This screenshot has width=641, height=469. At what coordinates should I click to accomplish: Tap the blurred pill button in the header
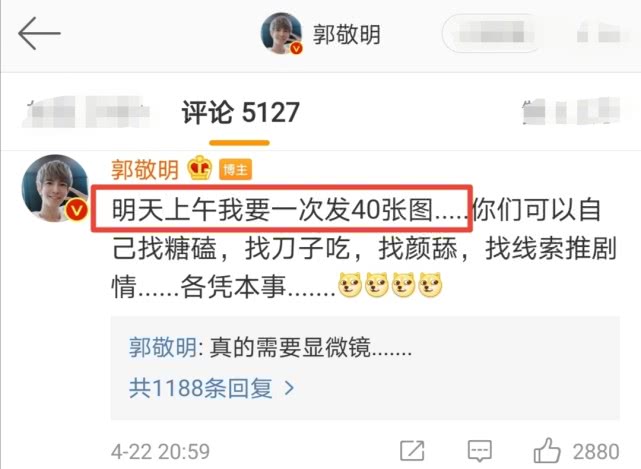point(493,33)
